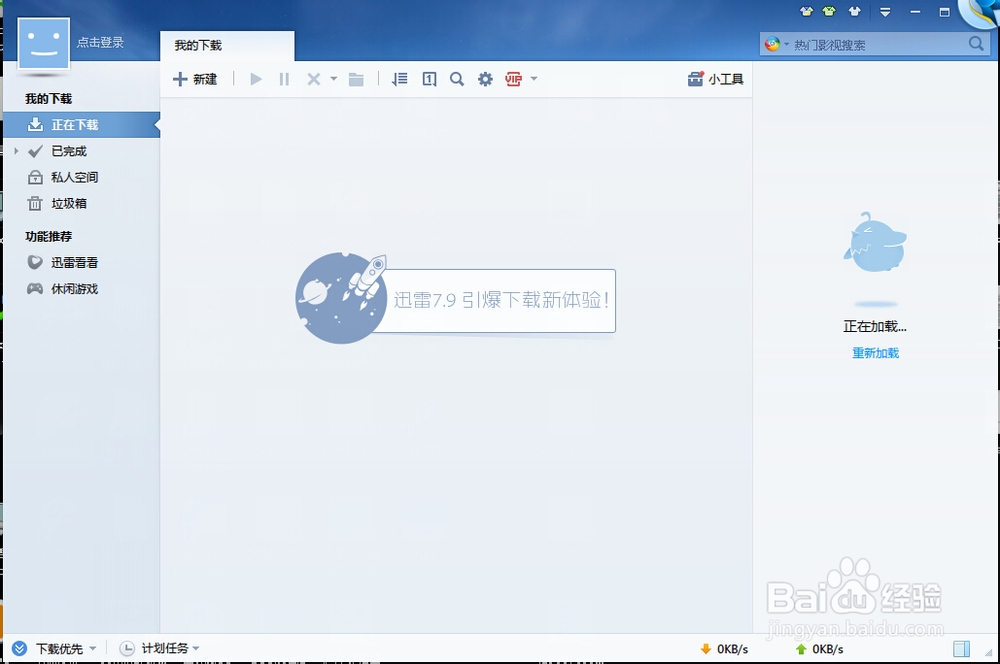Click the download speed 0KB/s indicator
The image size is (1000, 664).
pos(724,649)
